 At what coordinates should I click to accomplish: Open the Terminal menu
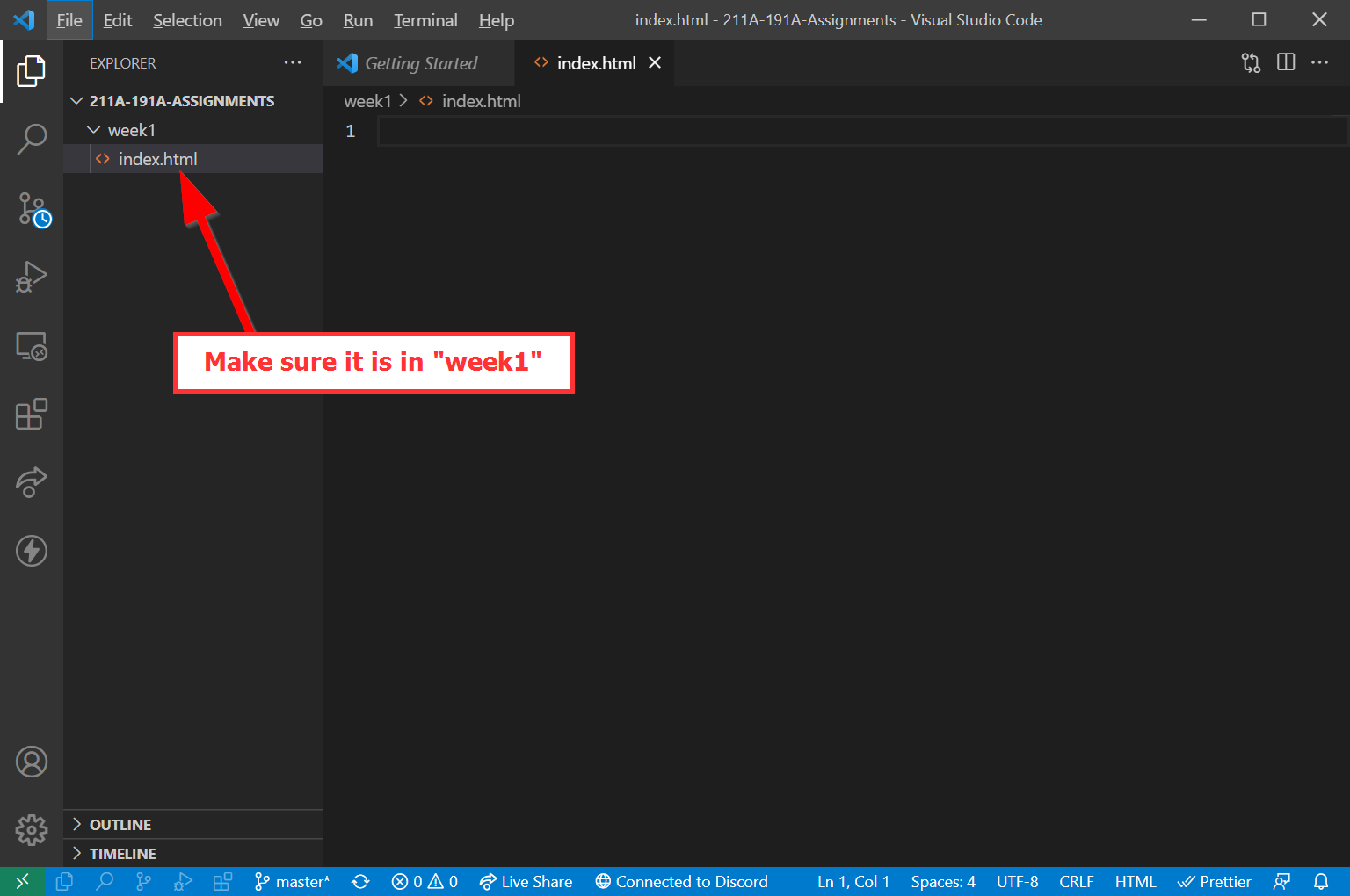tap(425, 20)
